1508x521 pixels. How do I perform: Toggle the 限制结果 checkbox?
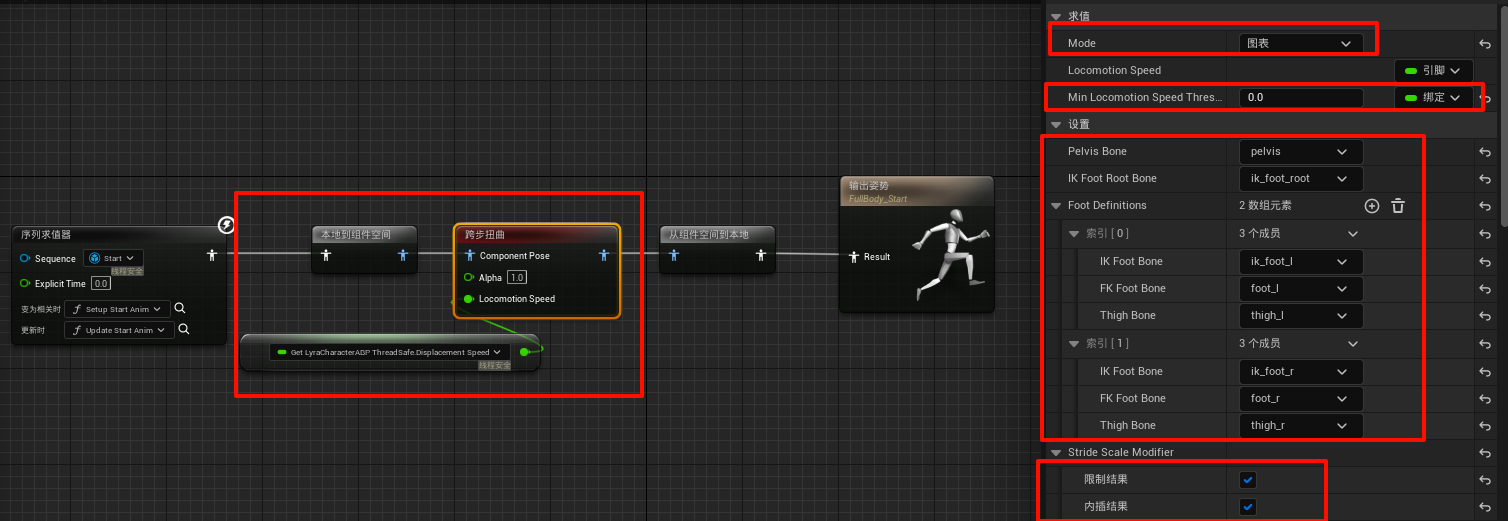coord(1247,480)
